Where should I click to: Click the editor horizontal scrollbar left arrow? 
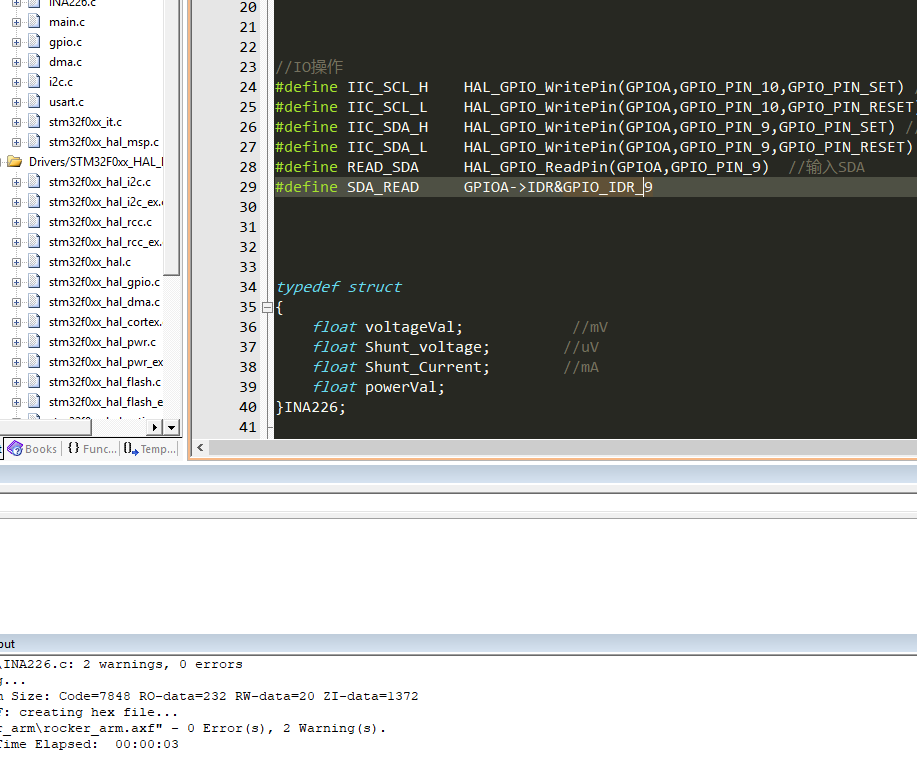(x=199, y=447)
